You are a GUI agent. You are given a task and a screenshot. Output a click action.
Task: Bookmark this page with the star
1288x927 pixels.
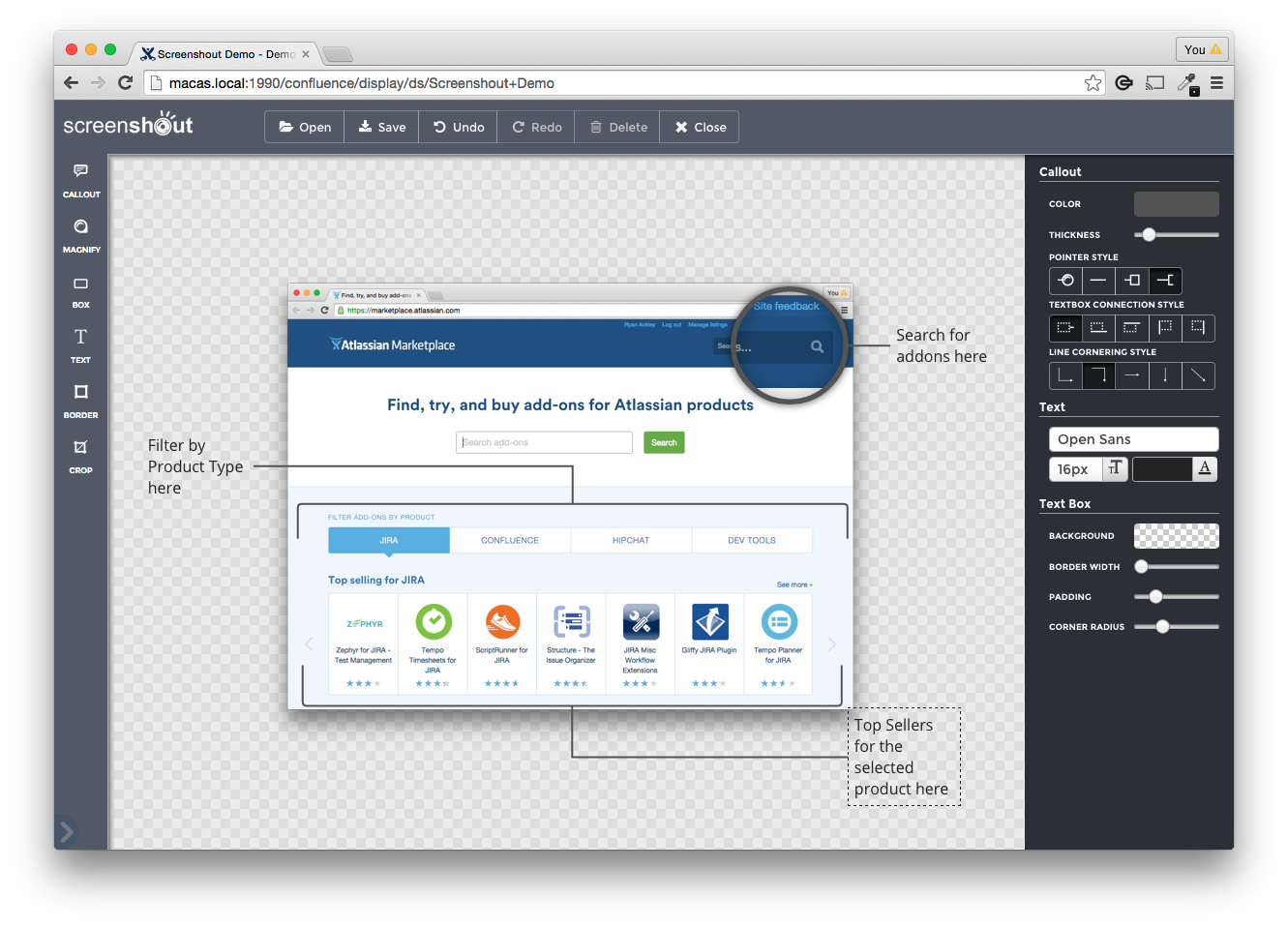(x=1093, y=83)
